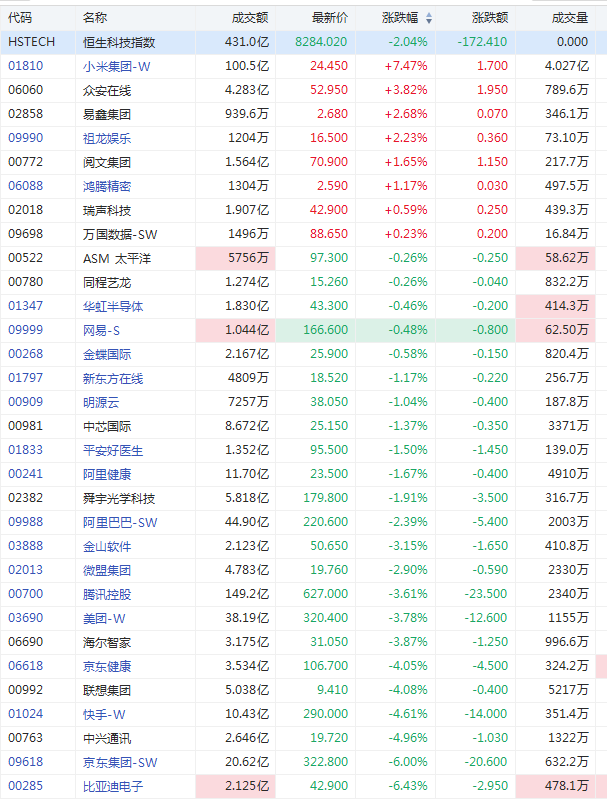
Task: Open stock code link 09618
Action: pyautogui.click(x=26, y=762)
